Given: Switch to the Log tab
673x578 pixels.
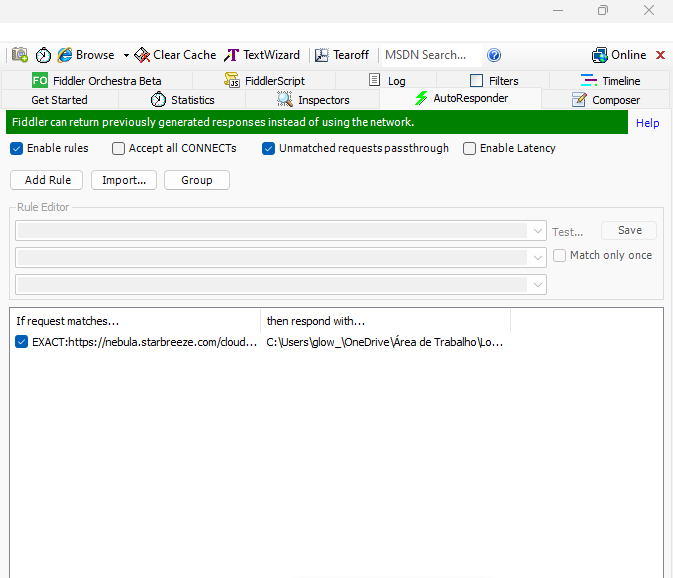Looking at the screenshot, I should tap(387, 81).
